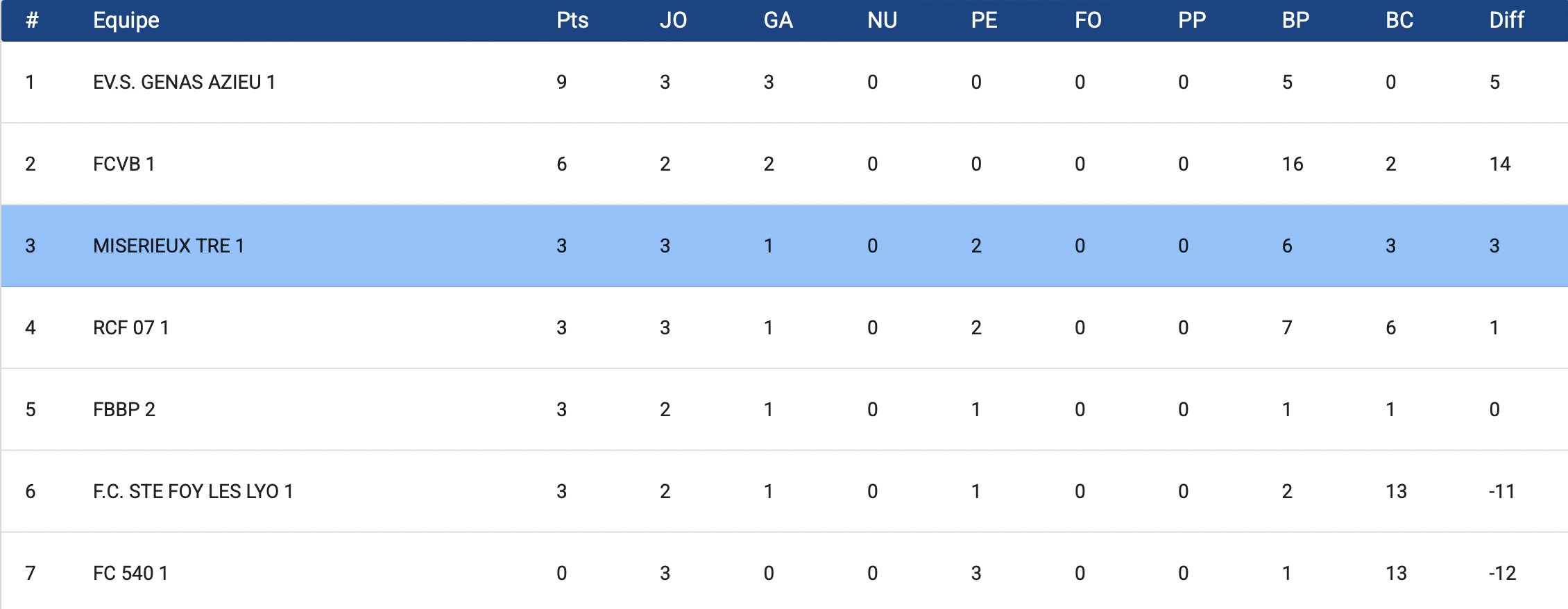Viewport: 1568px width, 609px height.
Task: Open the FCVB 1 team row
Action: click(123, 164)
